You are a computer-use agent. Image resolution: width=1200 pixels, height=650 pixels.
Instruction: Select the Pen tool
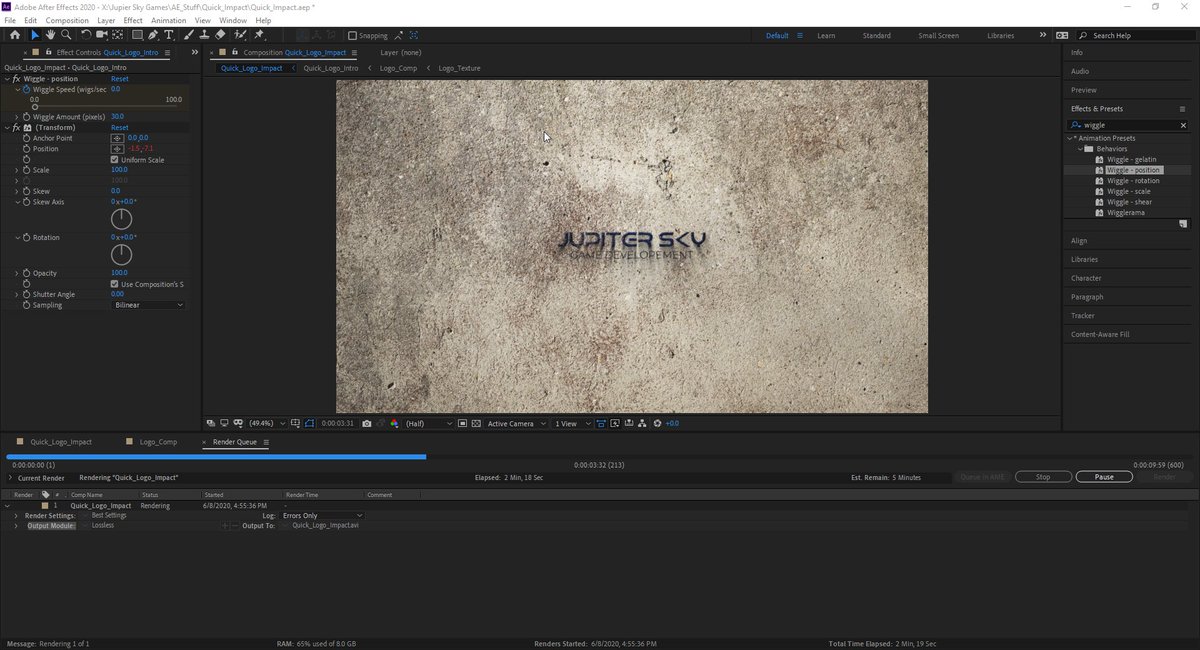(154, 34)
